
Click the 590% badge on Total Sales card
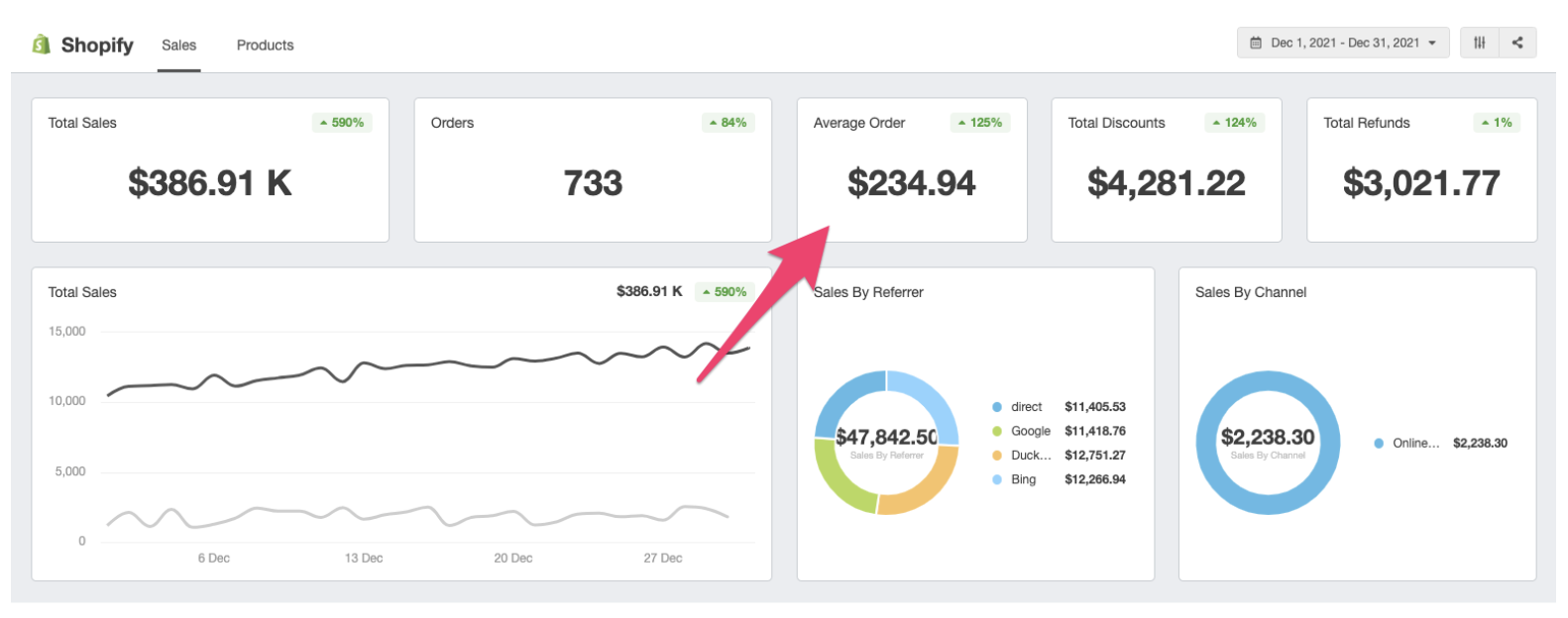coord(342,123)
